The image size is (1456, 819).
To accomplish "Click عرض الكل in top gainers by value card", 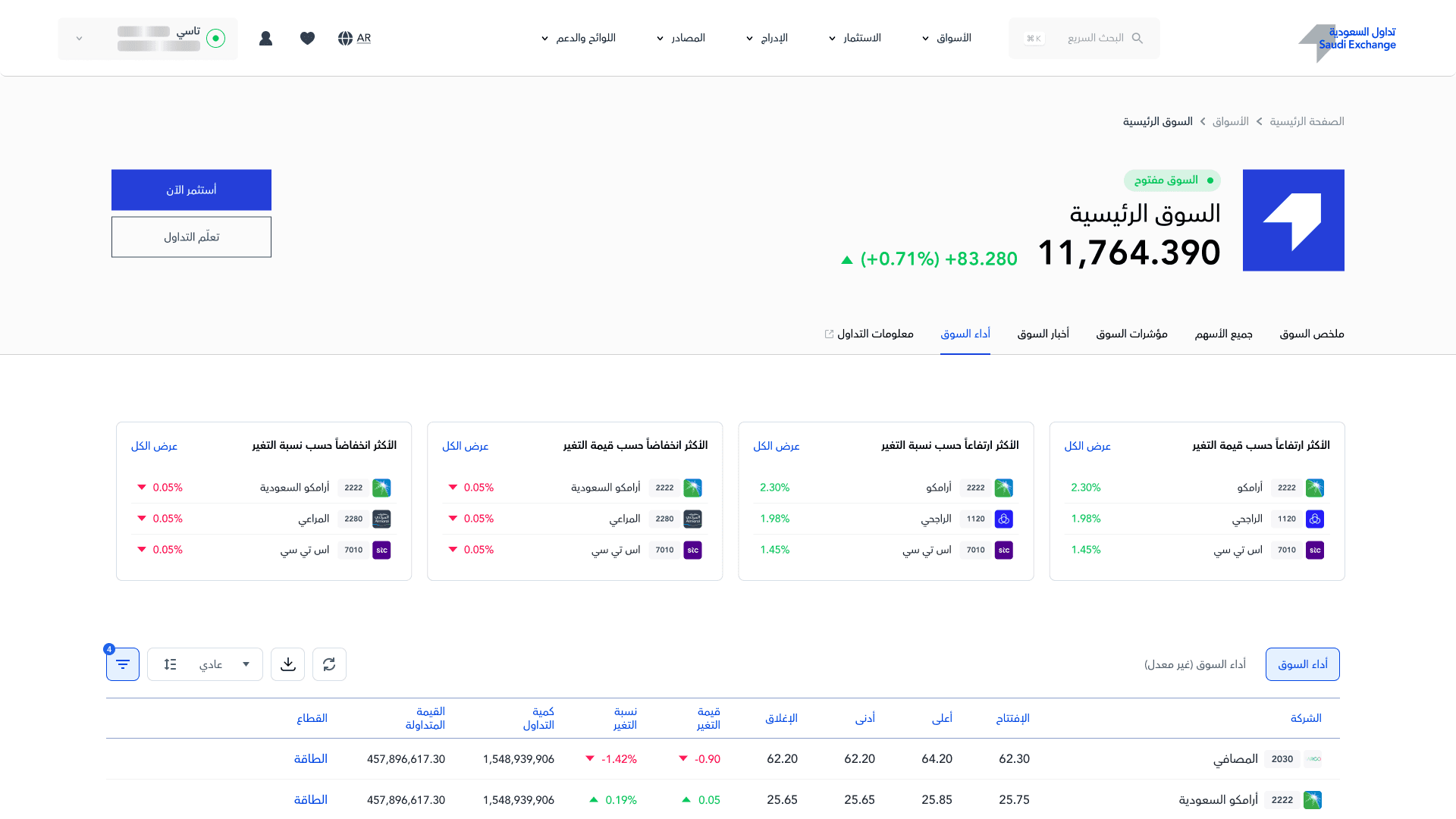I will (1087, 446).
